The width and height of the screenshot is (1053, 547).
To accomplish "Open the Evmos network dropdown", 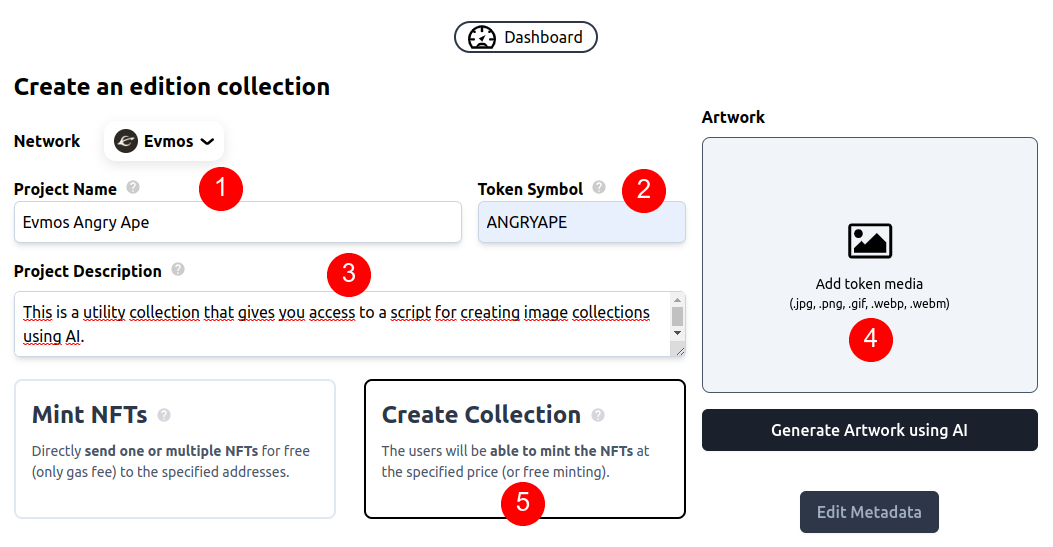I will pos(164,141).
